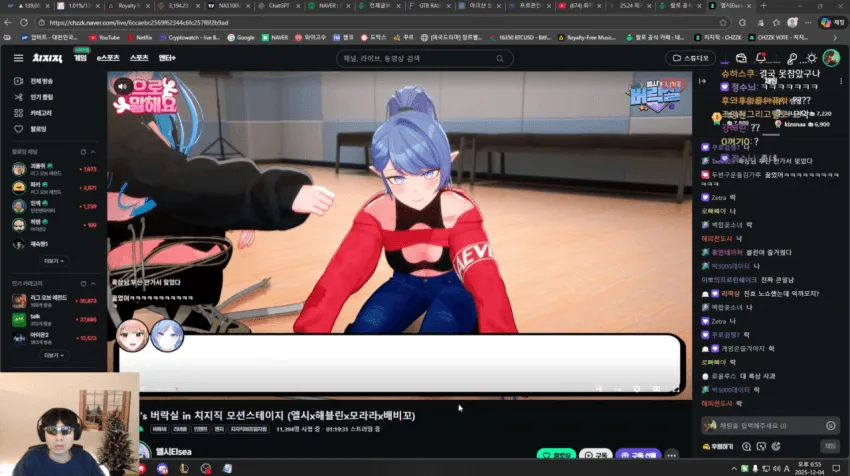
Task: Open the followed channel with 2,871 viewers
Action: [54, 188]
